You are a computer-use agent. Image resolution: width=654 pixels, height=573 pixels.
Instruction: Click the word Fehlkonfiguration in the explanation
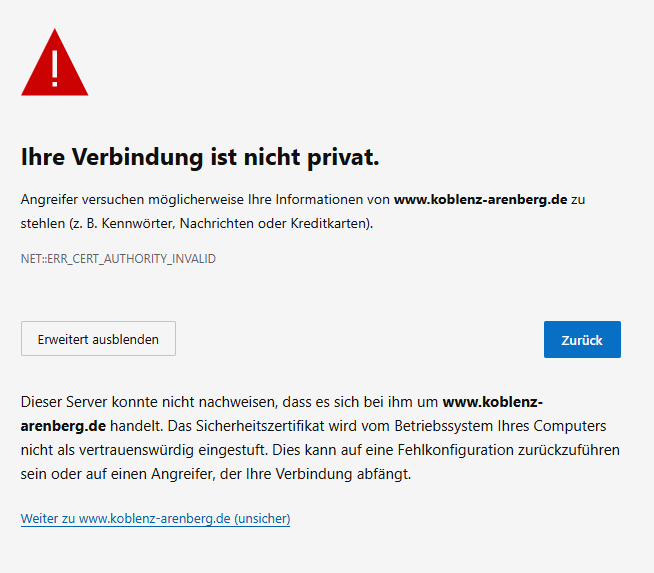447,450
